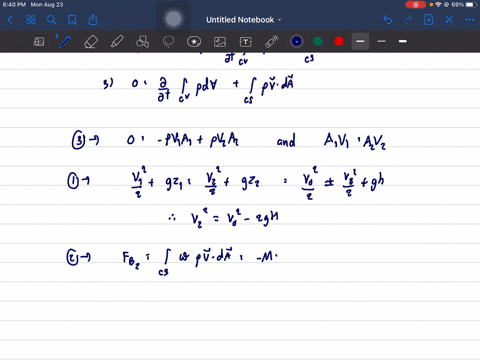Choose the red pen color
Screen dimensions: 480x360
(339, 41)
